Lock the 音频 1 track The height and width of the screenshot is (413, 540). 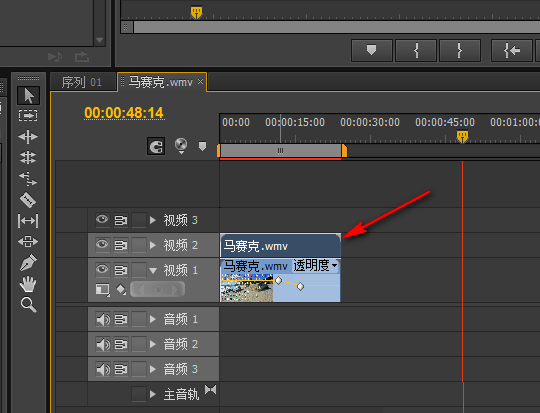(x=139, y=320)
